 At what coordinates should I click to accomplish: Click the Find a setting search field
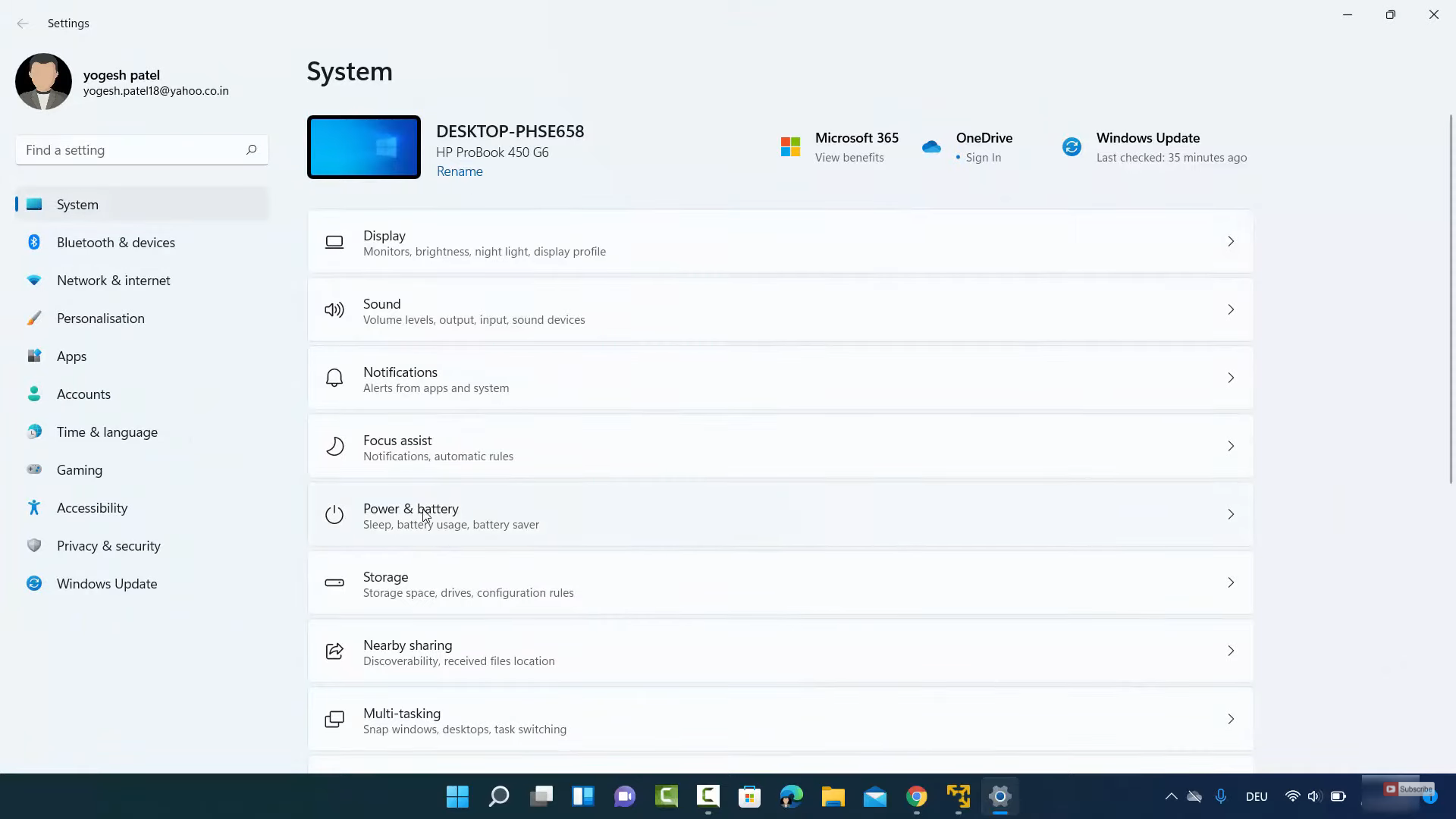click(129, 150)
